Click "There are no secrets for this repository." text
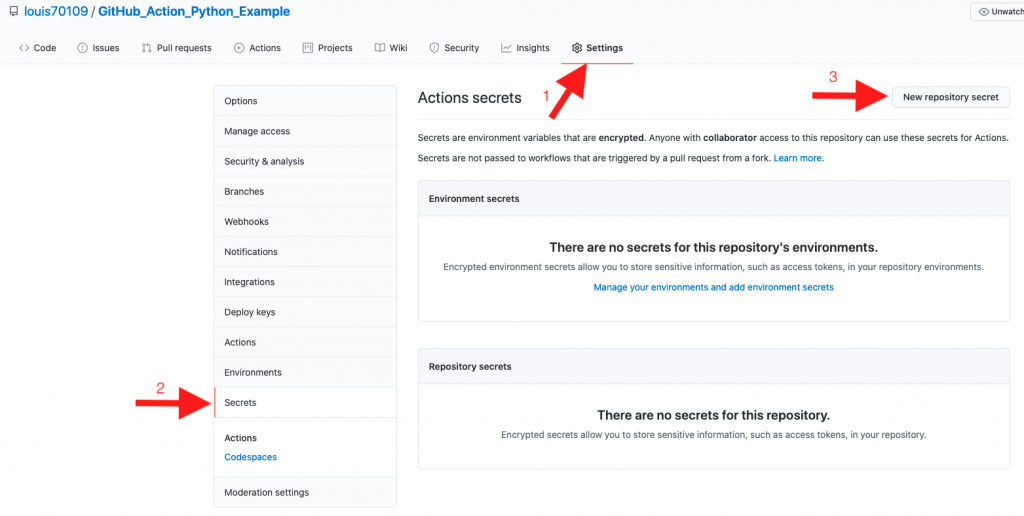1024x516 pixels. point(713,415)
